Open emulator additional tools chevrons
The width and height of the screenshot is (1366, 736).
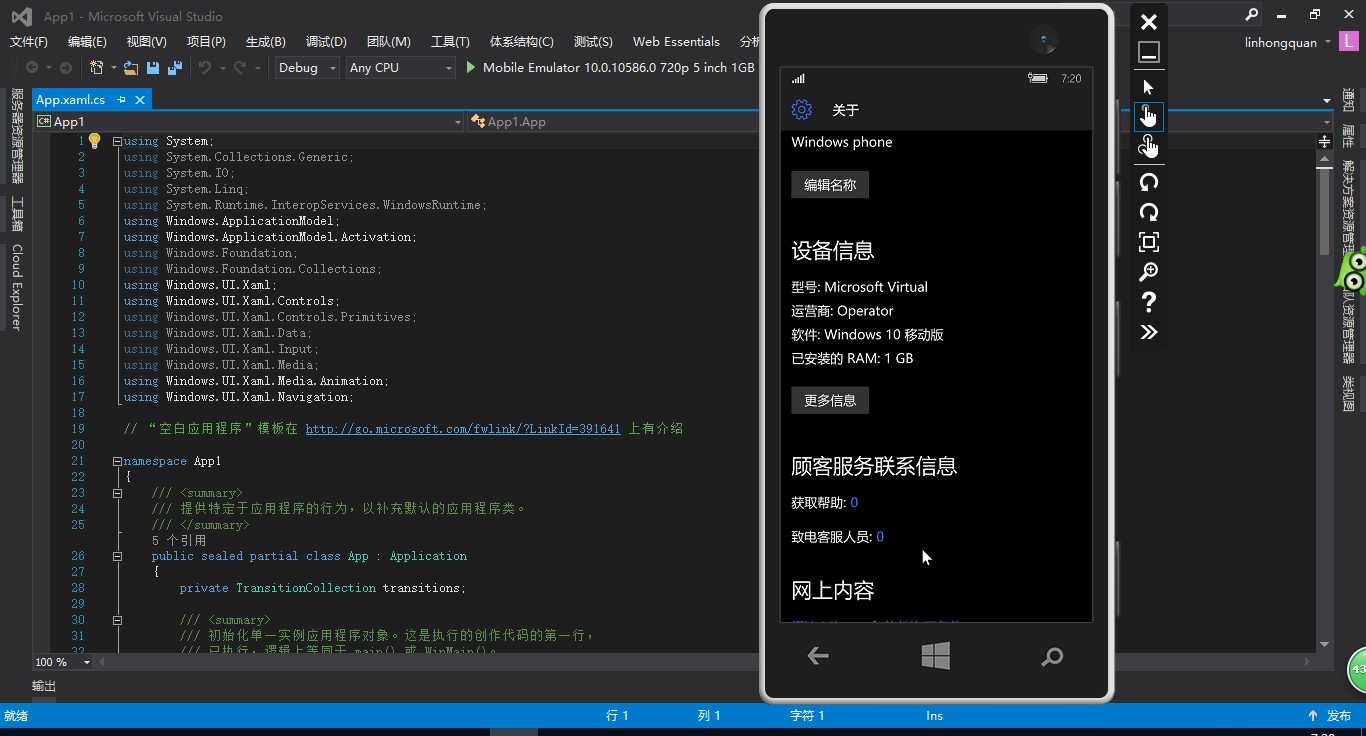coord(1148,332)
